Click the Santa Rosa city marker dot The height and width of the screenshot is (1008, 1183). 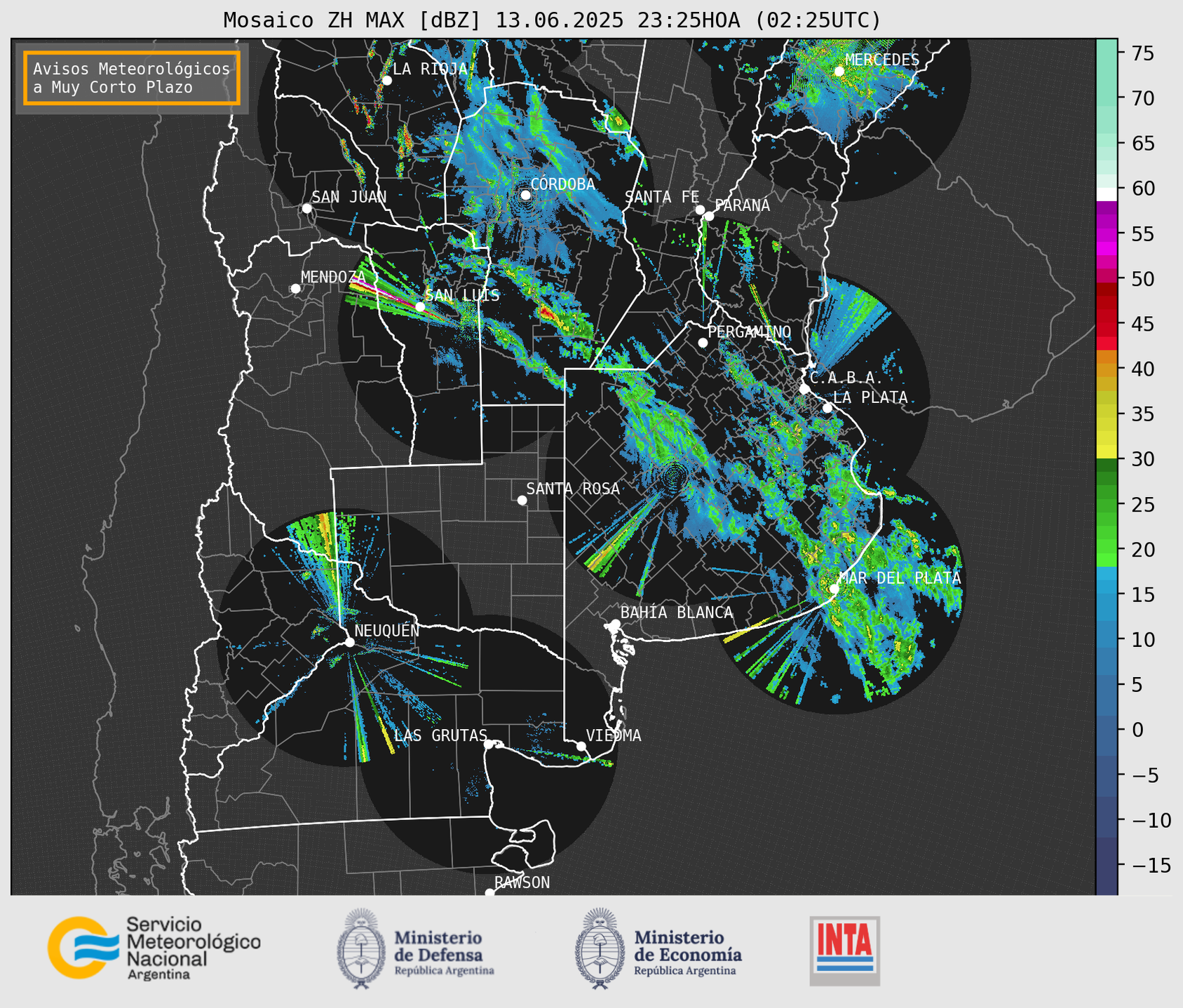coord(522,500)
